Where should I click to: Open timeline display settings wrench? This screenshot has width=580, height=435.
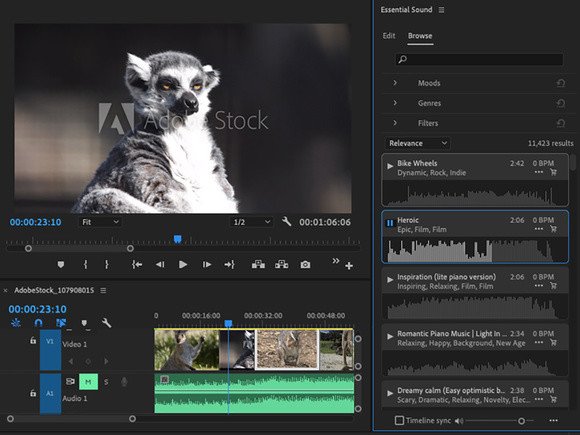click(x=107, y=323)
